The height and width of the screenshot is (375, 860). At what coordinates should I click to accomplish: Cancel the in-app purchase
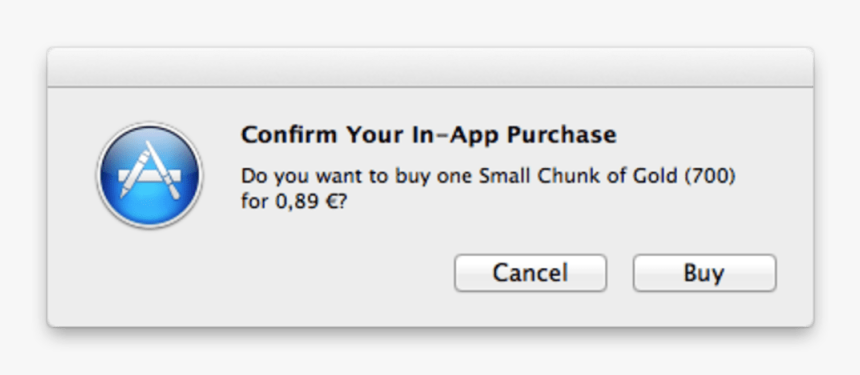click(530, 272)
